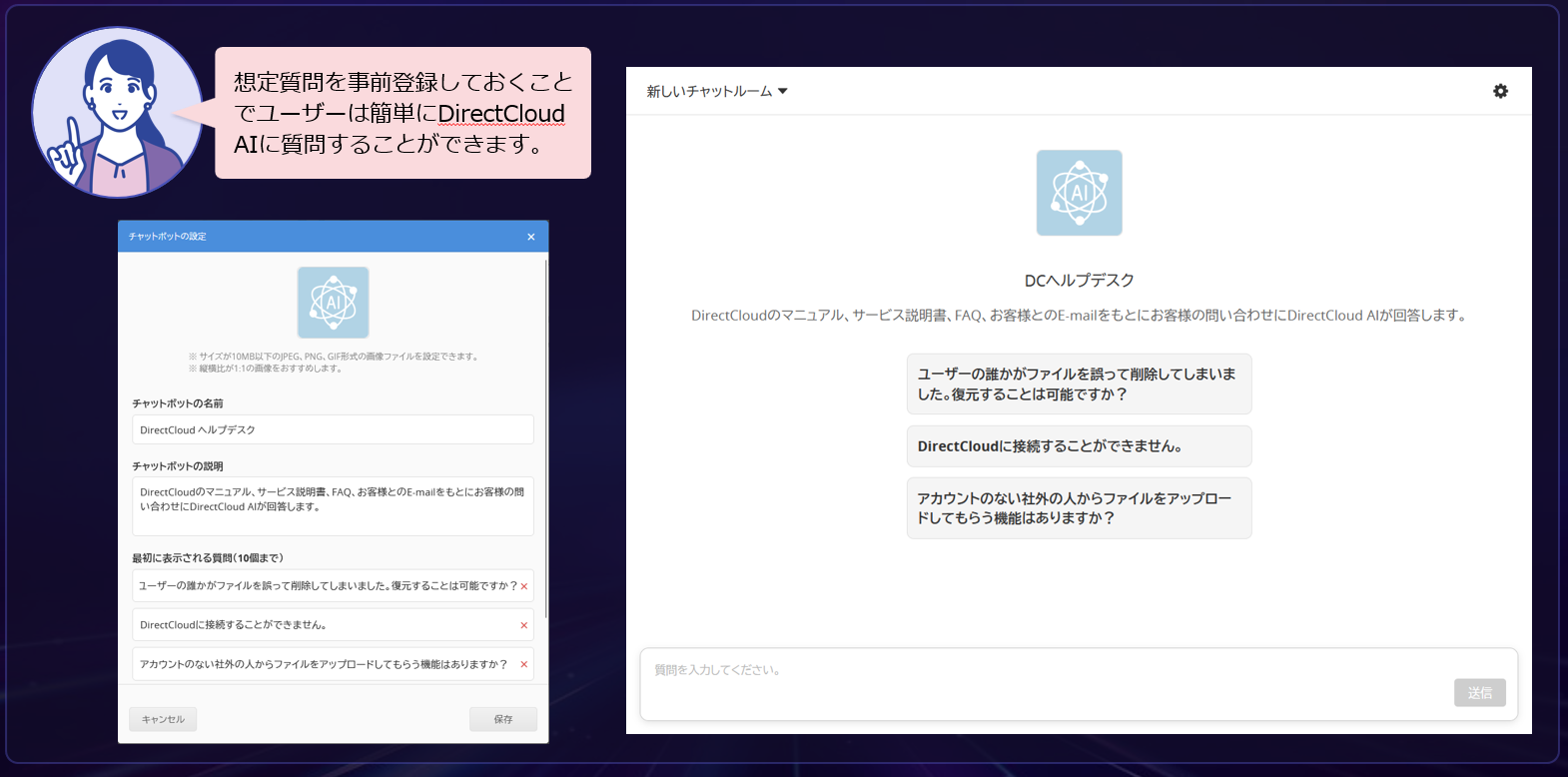Choose suggested question about external file uploads
1568x777 pixels.
point(1079,508)
